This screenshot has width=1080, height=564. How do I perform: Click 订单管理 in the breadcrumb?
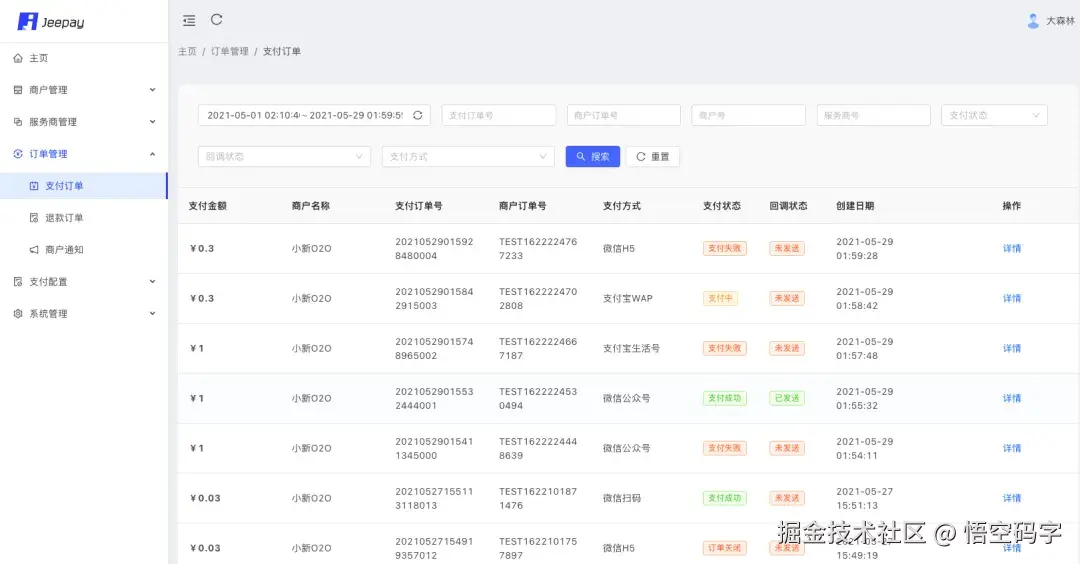229,52
